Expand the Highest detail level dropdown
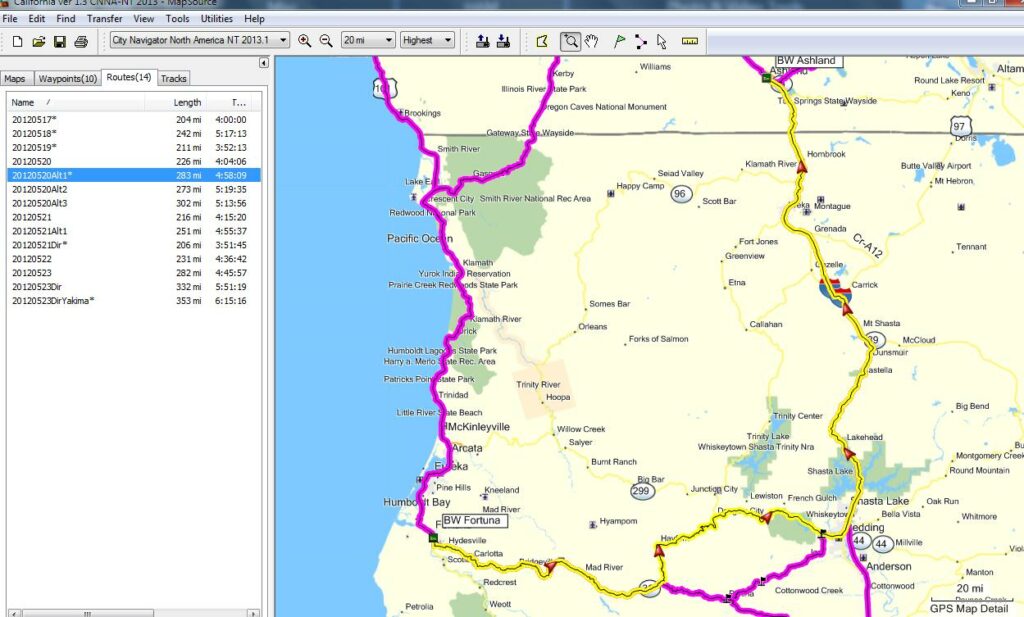Screen dimensions: 1024x617 coord(446,41)
